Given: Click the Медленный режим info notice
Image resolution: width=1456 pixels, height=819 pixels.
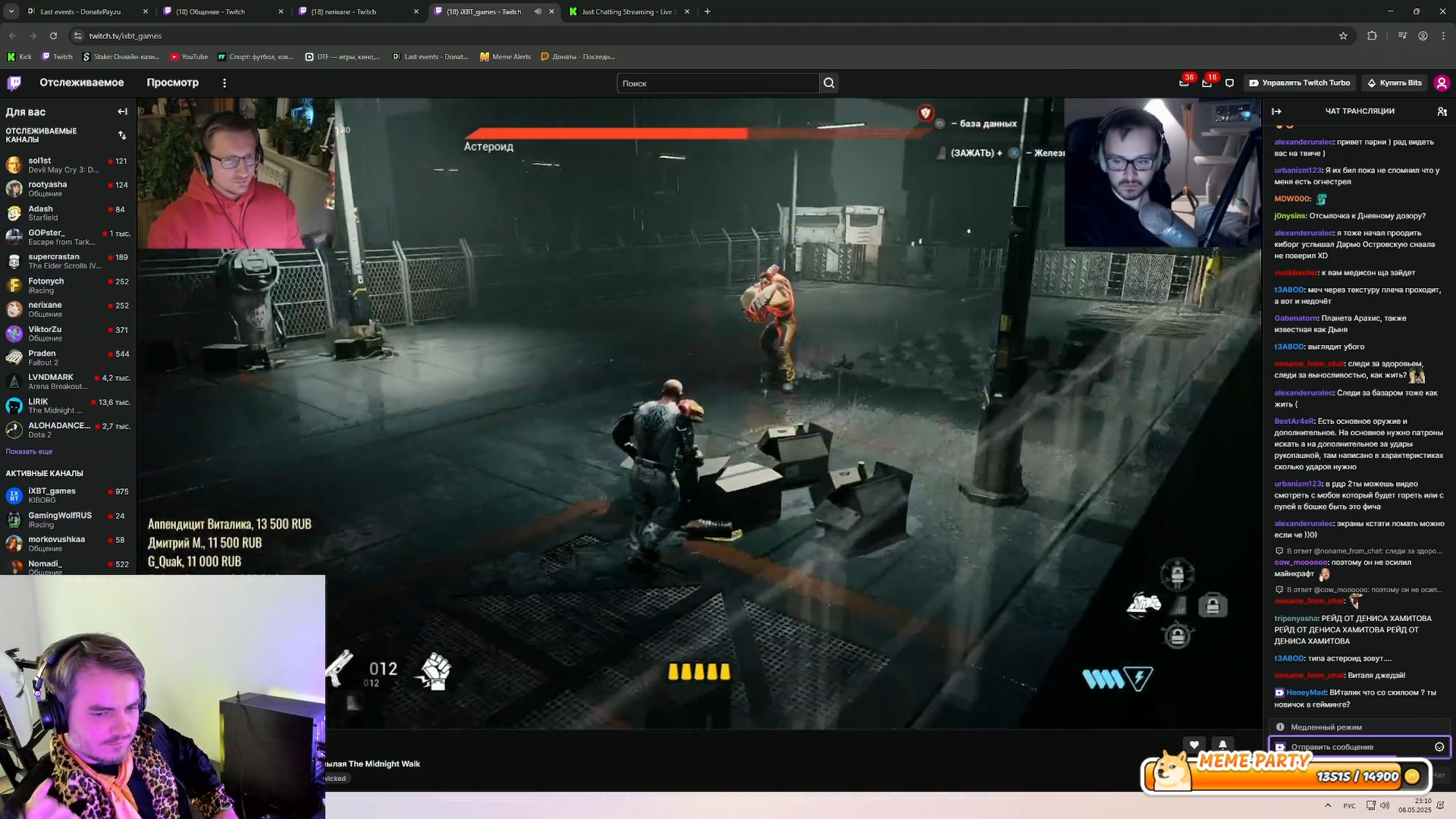Looking at the screenshot, I should coord(1359,726).
